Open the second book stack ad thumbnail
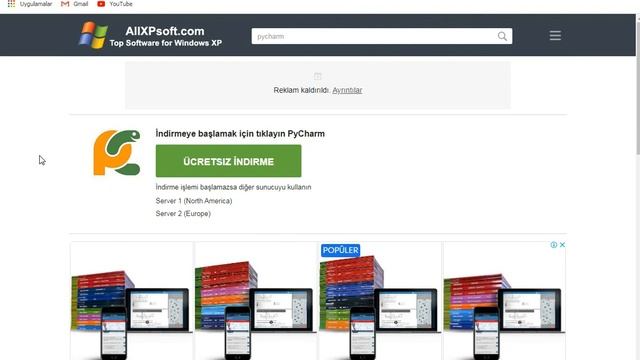The height and width of the screenshot is (360, 640). [x=256, y=301]
